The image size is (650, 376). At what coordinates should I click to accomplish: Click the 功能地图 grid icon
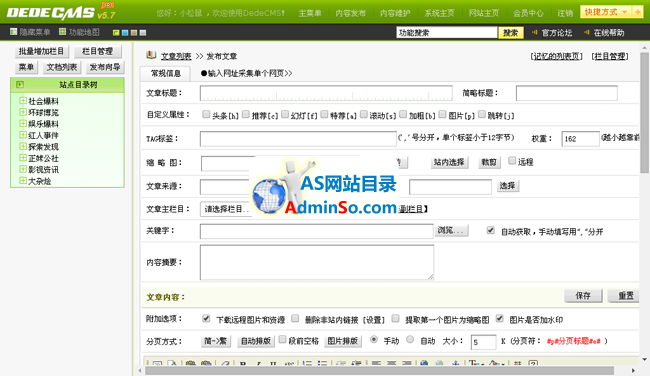pos(63,32)
